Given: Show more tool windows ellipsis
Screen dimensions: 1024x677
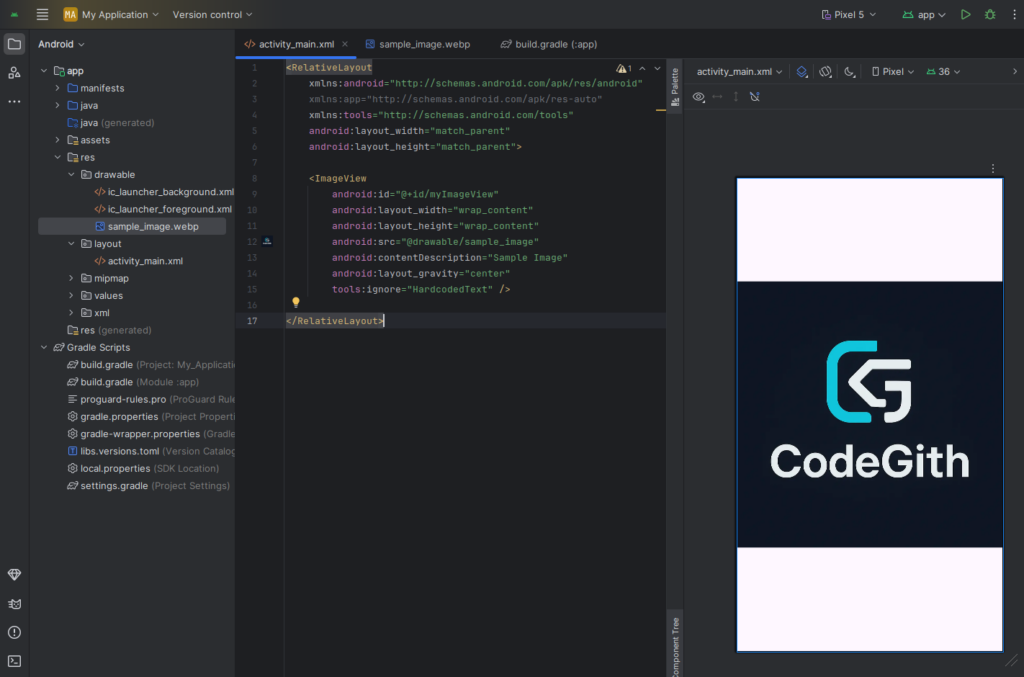Looking at the screenshot, I should coord(14,101).
